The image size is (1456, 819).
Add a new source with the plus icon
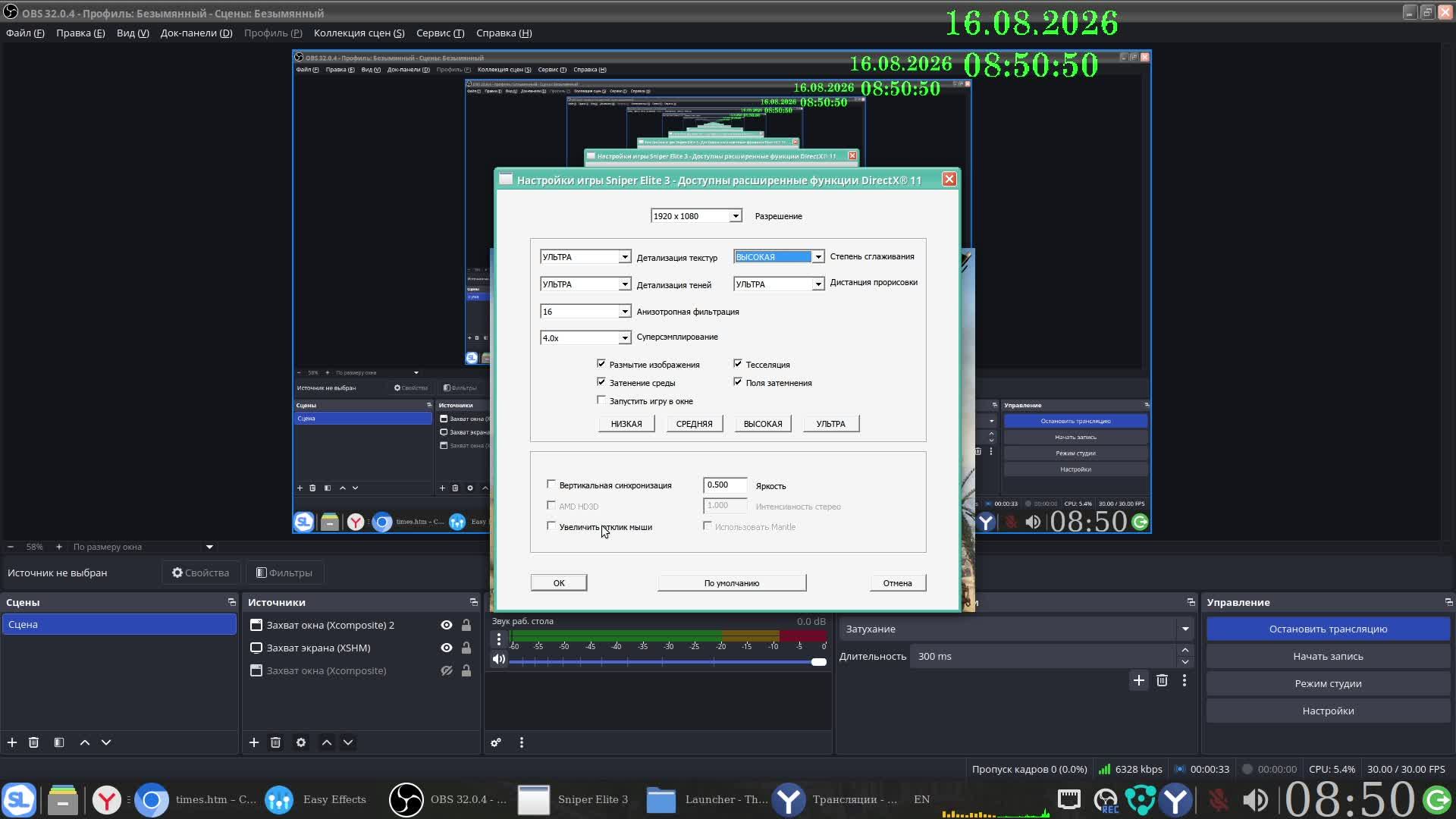pyautogui.click(x=254, y=742)
